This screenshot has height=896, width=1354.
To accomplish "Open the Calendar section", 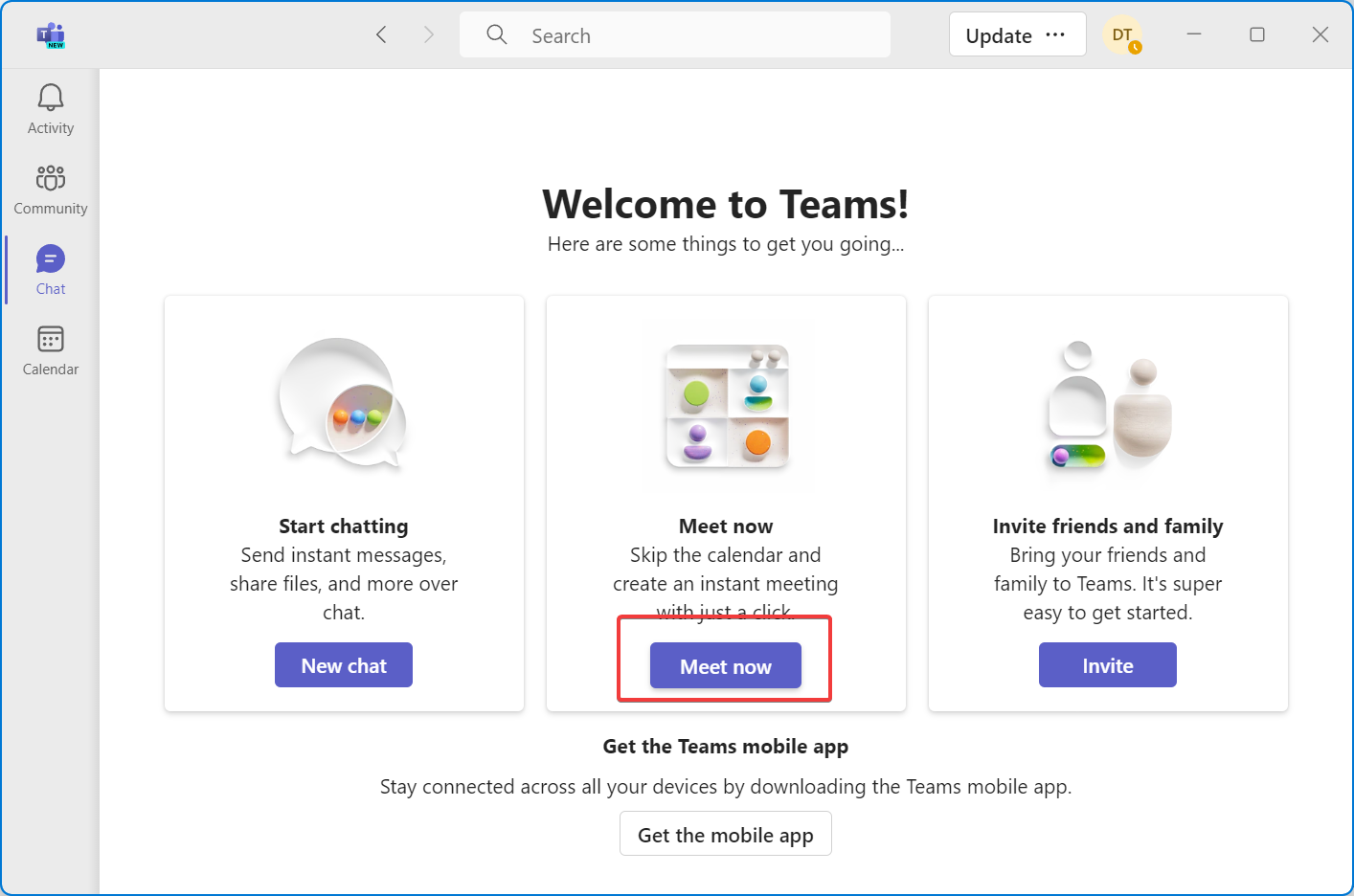I will (50, 349).
